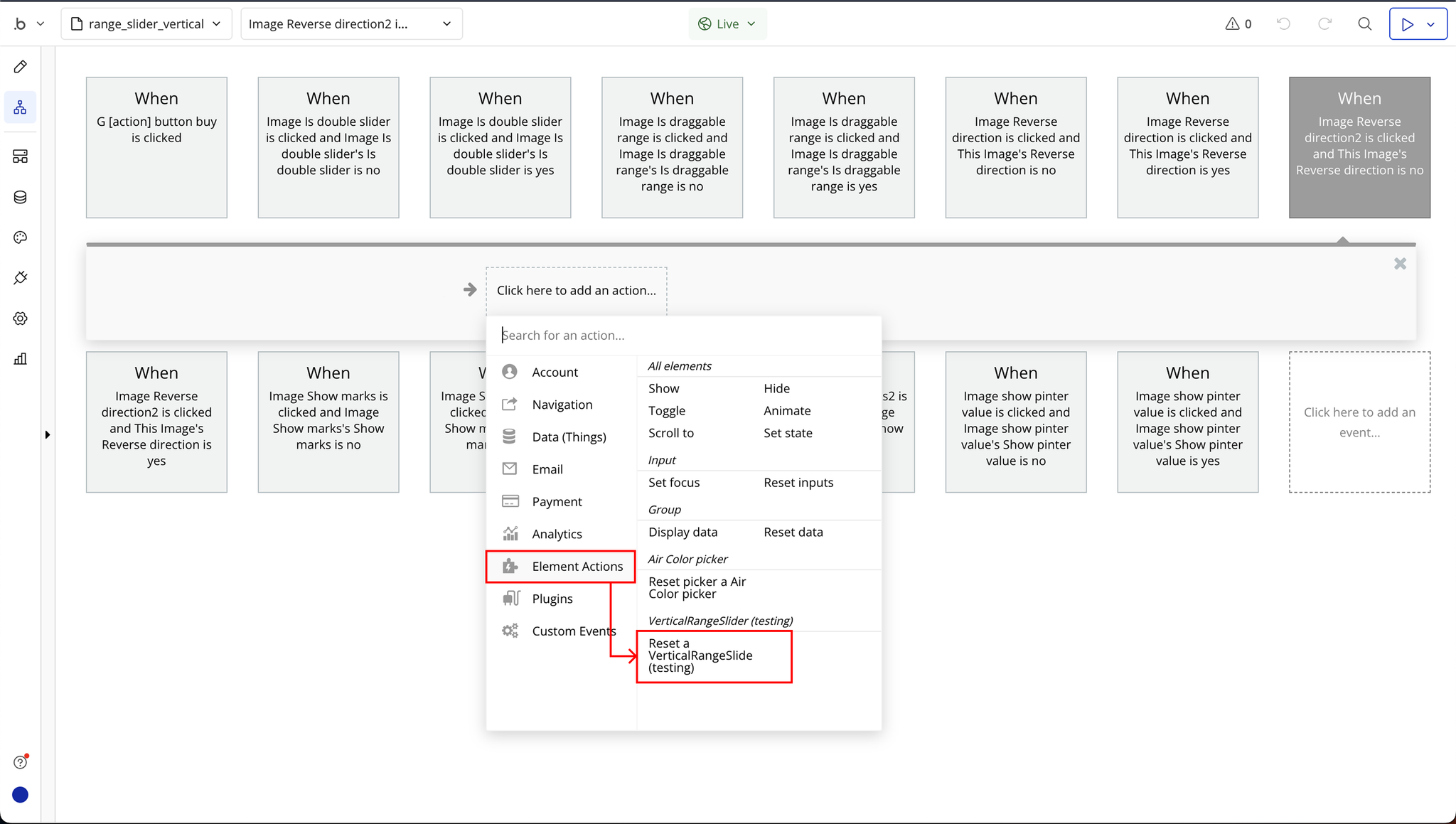Select Custom Events category in menu
The width and height of the screenshot is (1456, 824).
tap(561, 631)
